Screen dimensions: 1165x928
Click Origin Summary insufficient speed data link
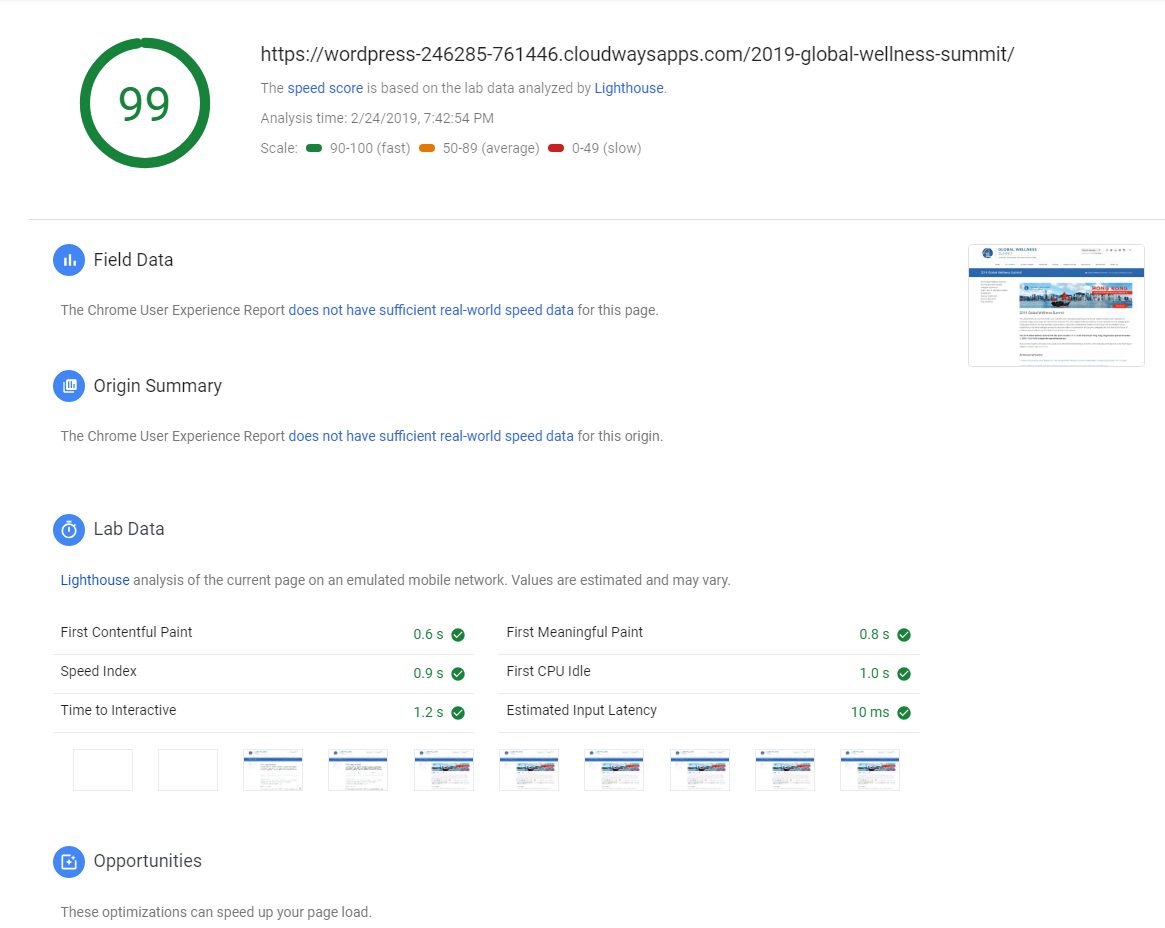click(431, 436)
